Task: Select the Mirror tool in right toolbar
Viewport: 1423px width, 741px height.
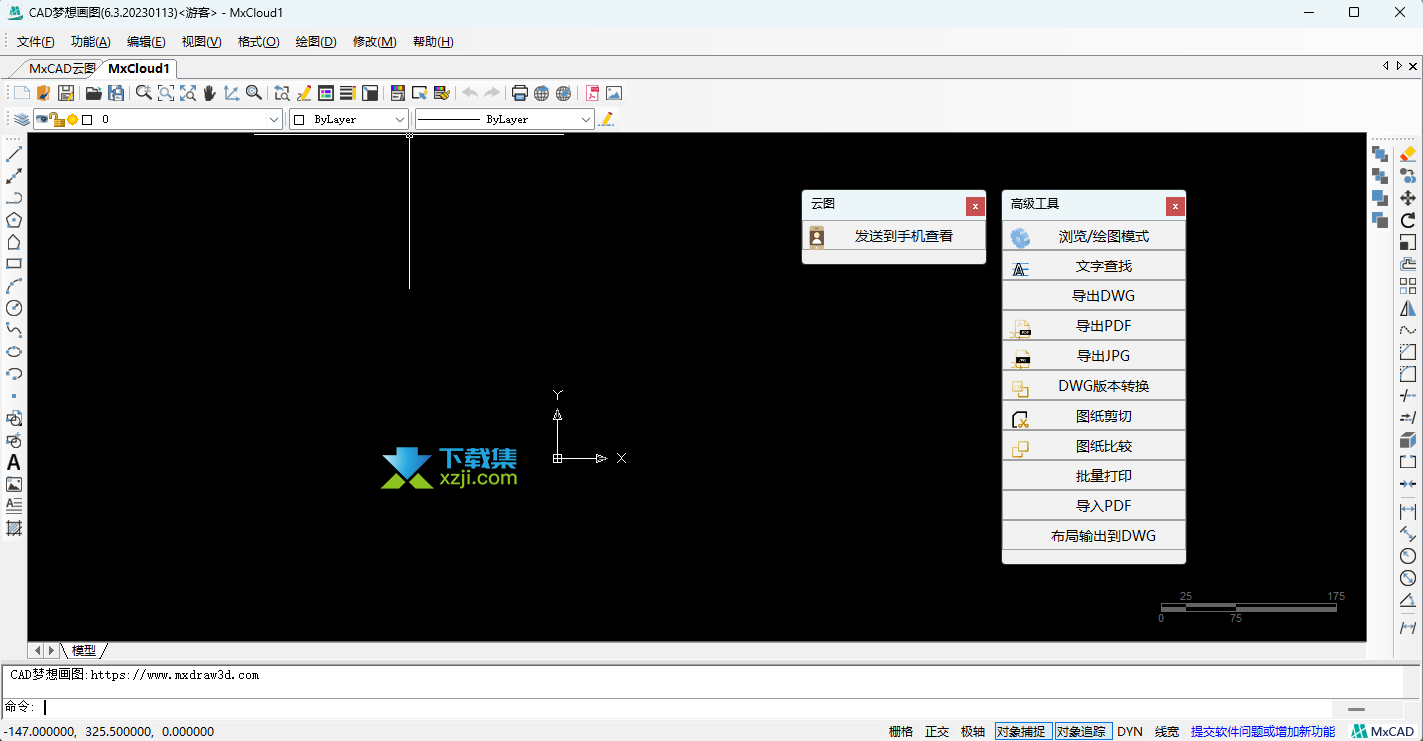Action: [x=1408, y=308]
